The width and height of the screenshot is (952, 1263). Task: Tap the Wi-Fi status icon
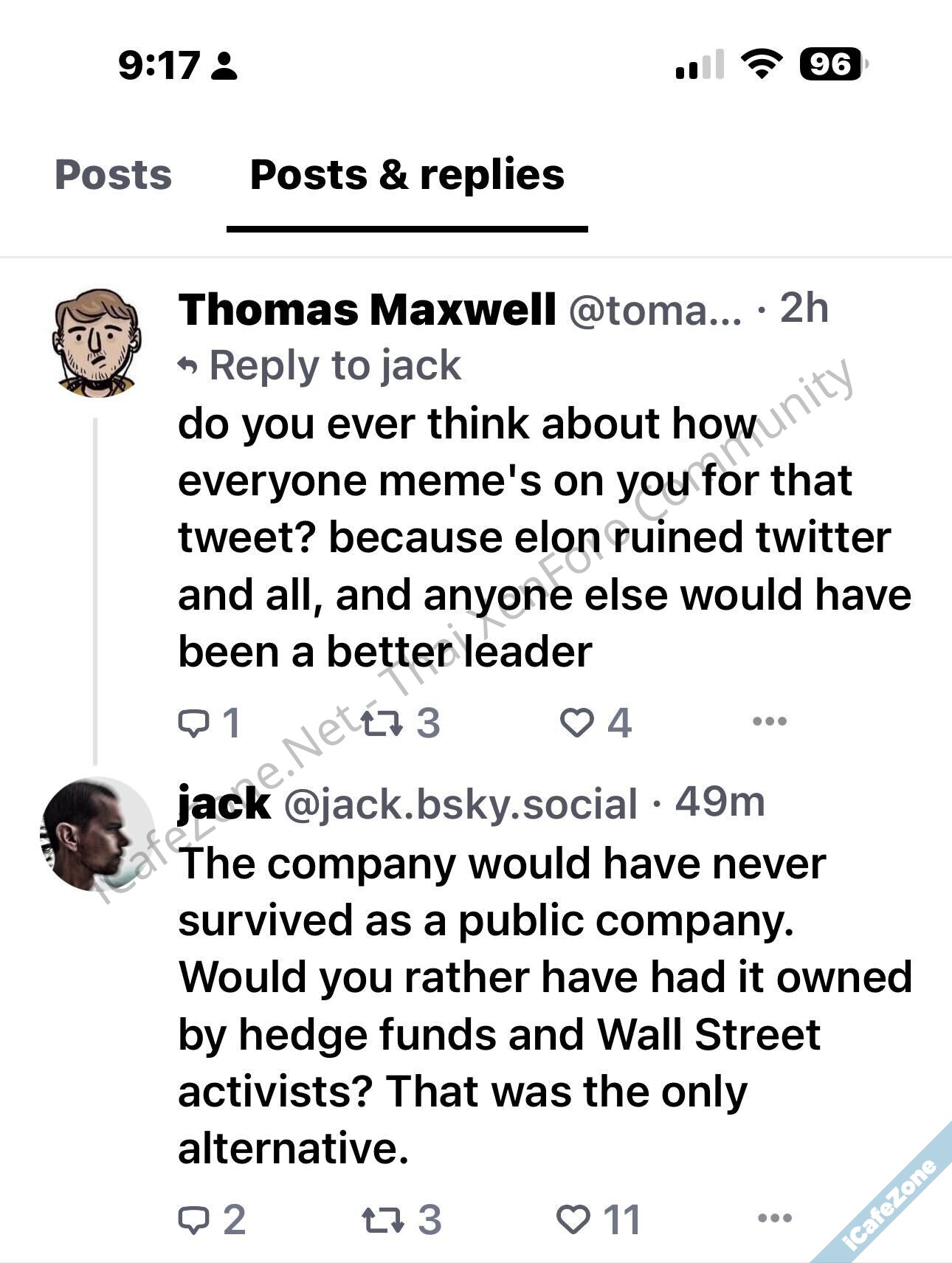coord(762,65)
